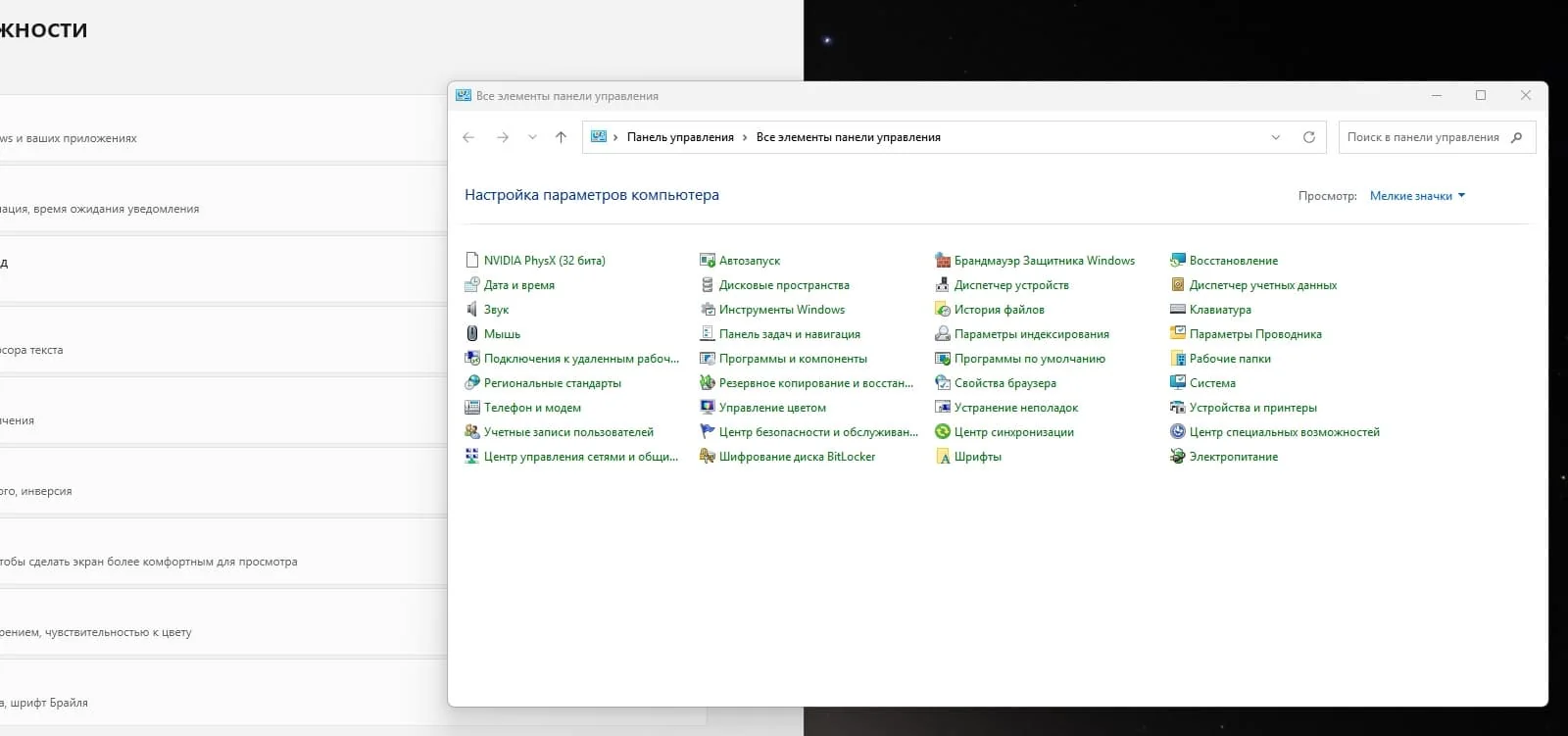Go up one level with up arrow
The height and width of the screenshot is (736, 1568).
coord(561,137)
